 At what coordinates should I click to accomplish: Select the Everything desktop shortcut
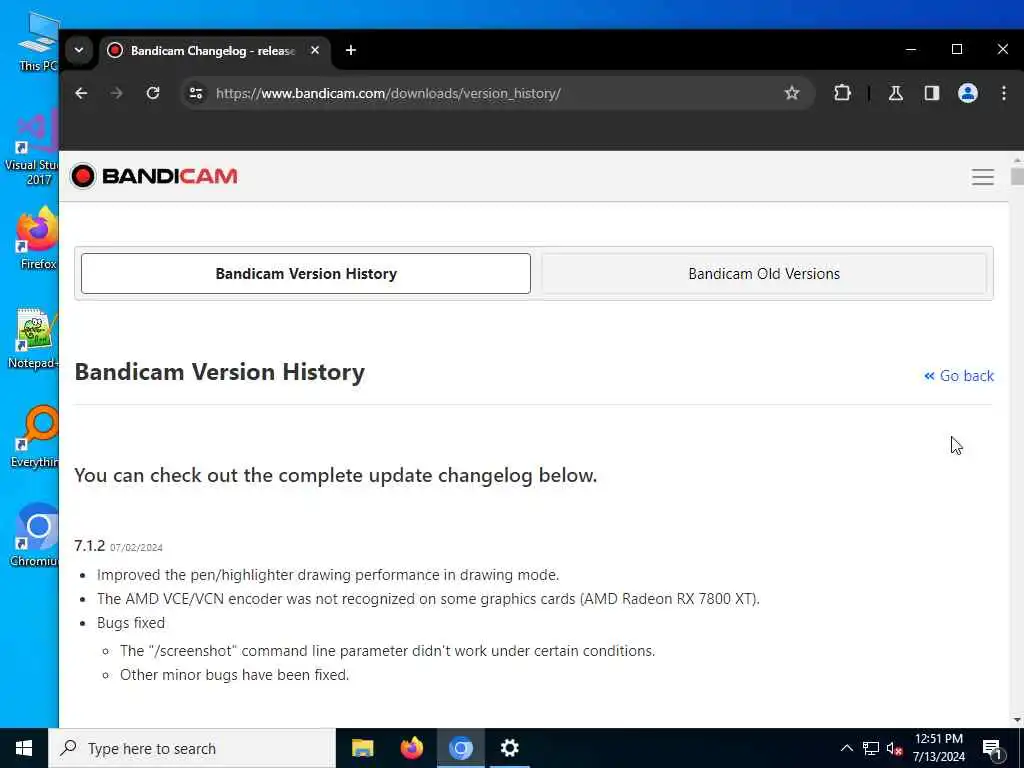coord(34,436)
